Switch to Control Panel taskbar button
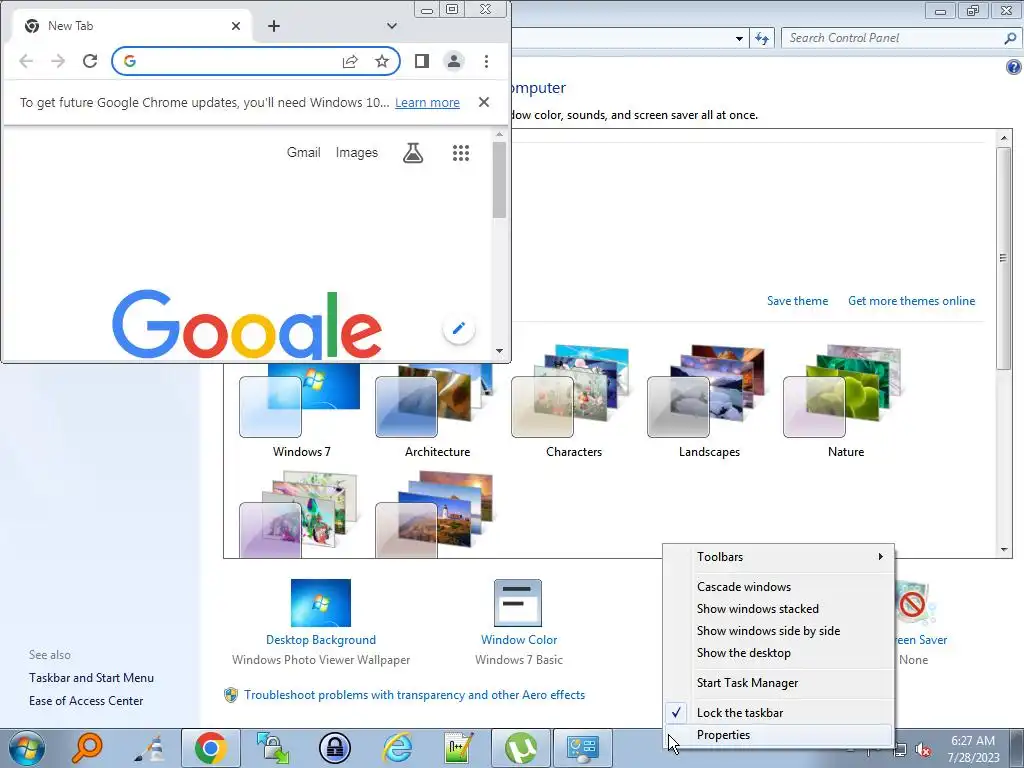This screenshot has width=1024, height=768. click(x=583, y=748)
